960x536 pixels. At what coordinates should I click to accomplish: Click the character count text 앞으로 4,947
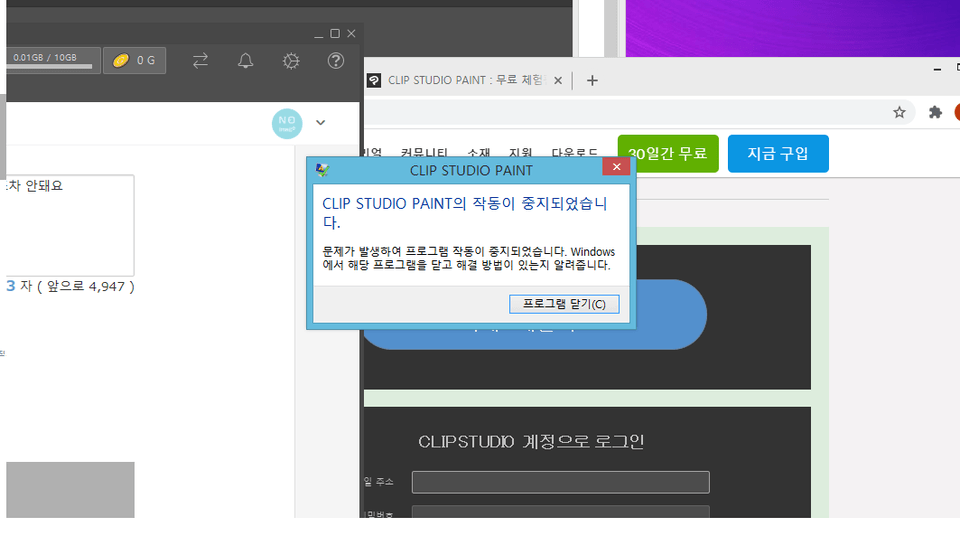coord(86,287)
